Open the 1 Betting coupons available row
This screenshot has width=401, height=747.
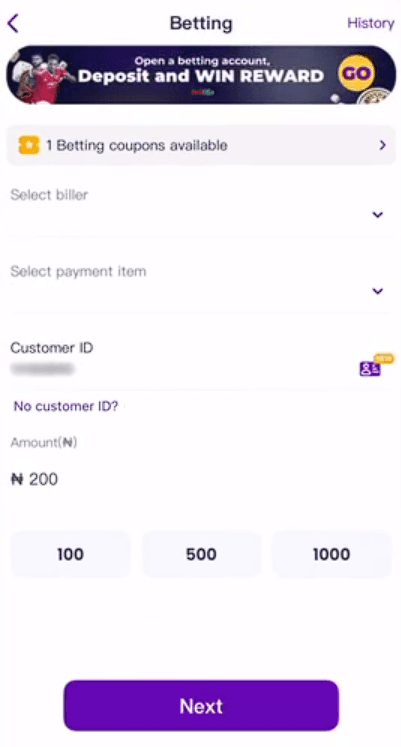pos(201,145)
